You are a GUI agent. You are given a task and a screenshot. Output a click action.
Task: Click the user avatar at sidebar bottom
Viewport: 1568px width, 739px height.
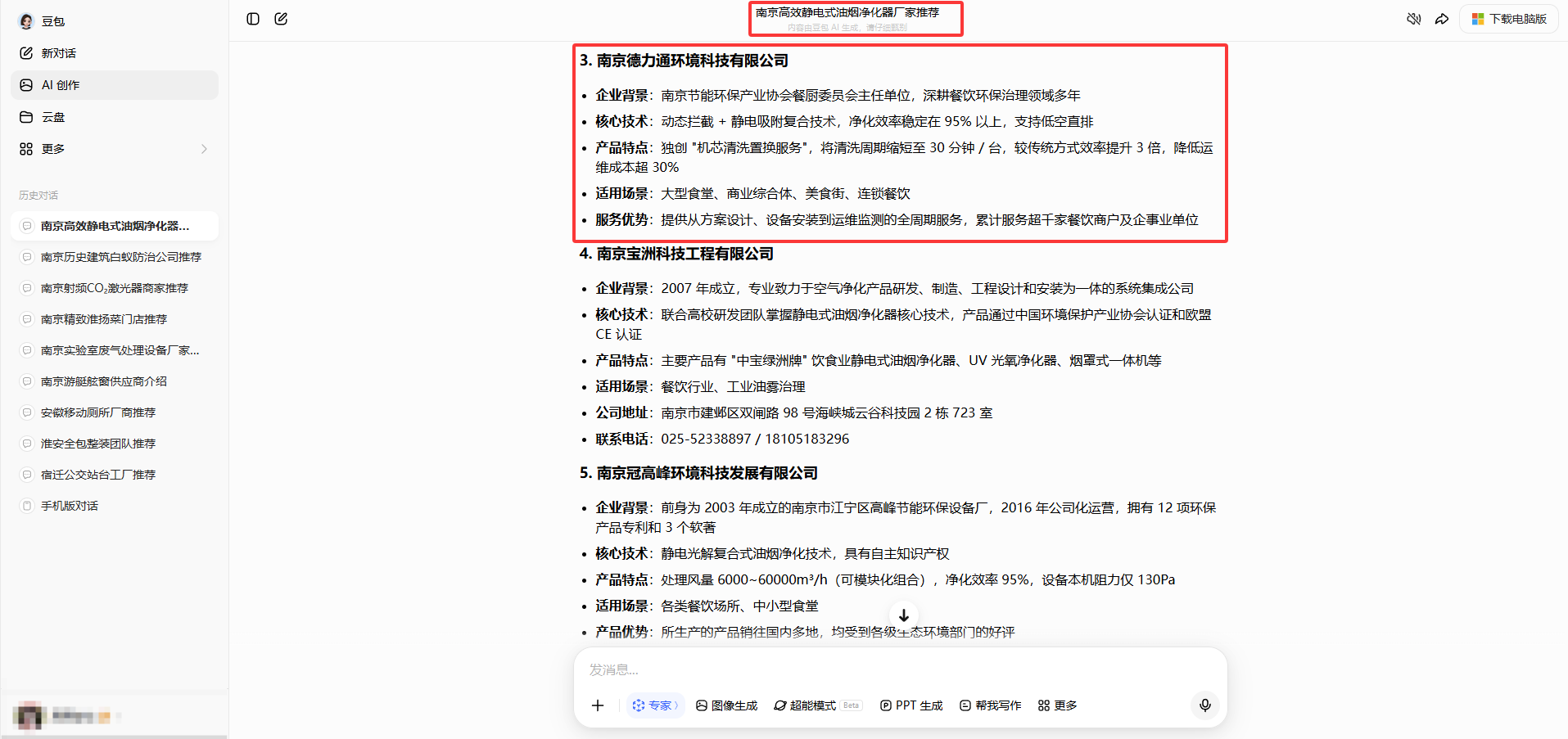click(x=29, y=716)
